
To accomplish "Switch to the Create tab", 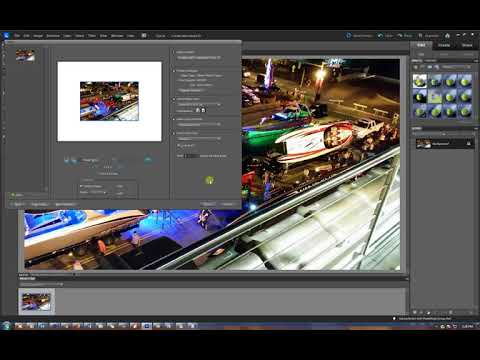I will tap(444, 45).
